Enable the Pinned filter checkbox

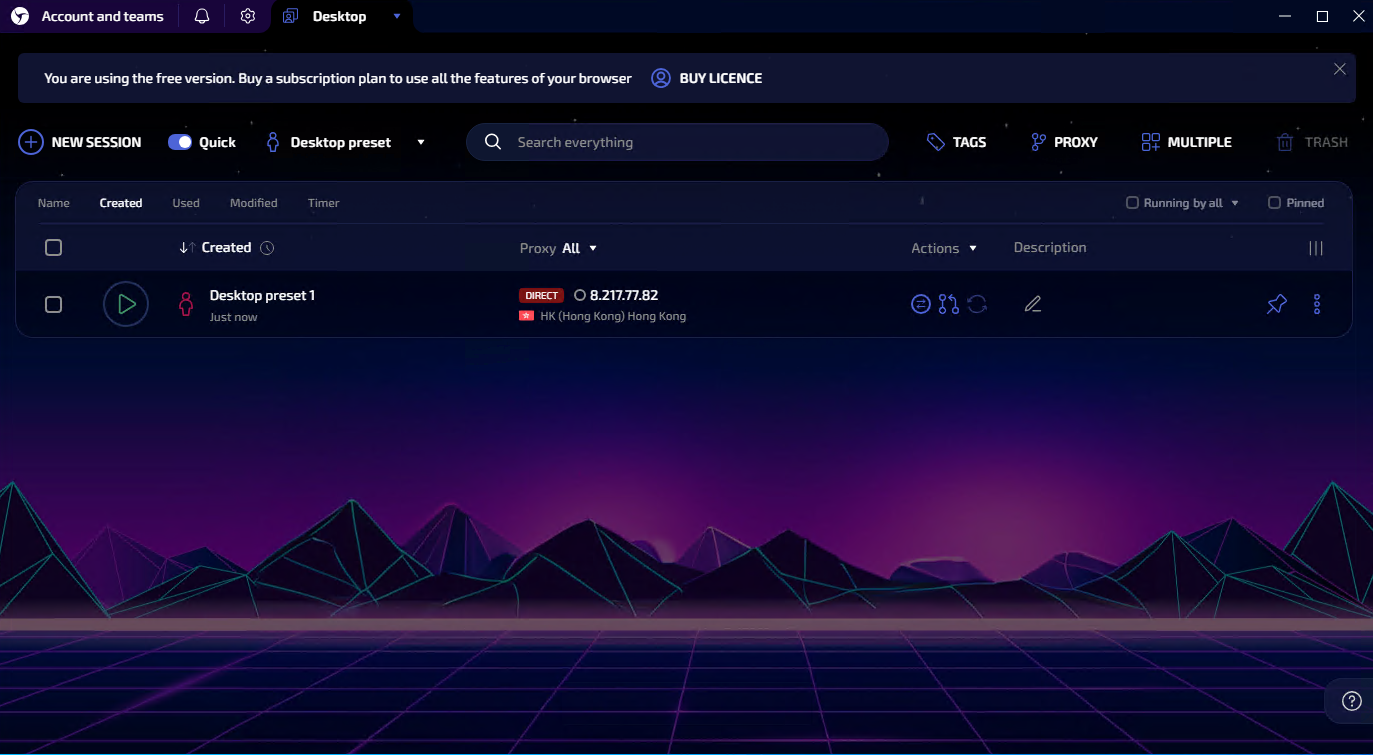point(1274,203)
